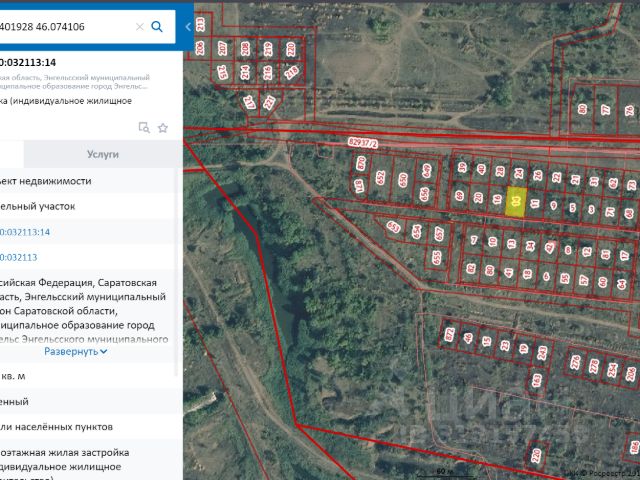Image resolution: width=640 pixels, height=480 pixels.
Task: Select parcel 82 on the map
Action: click(x=471, y=268)
